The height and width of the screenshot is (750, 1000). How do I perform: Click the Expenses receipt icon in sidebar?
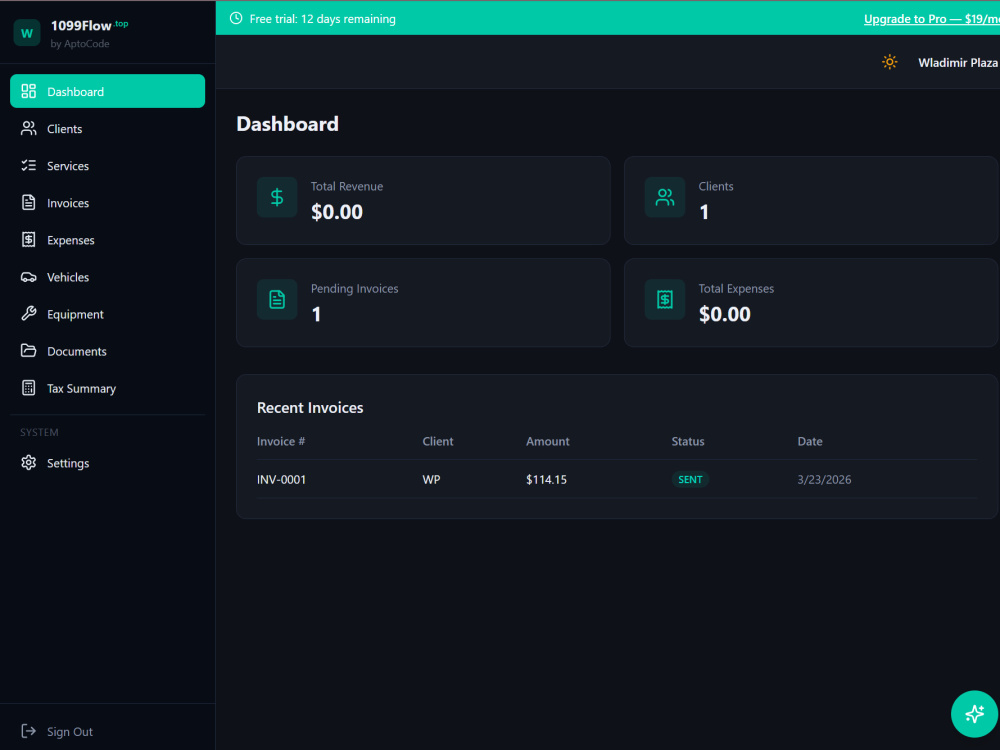coord(29,239)
